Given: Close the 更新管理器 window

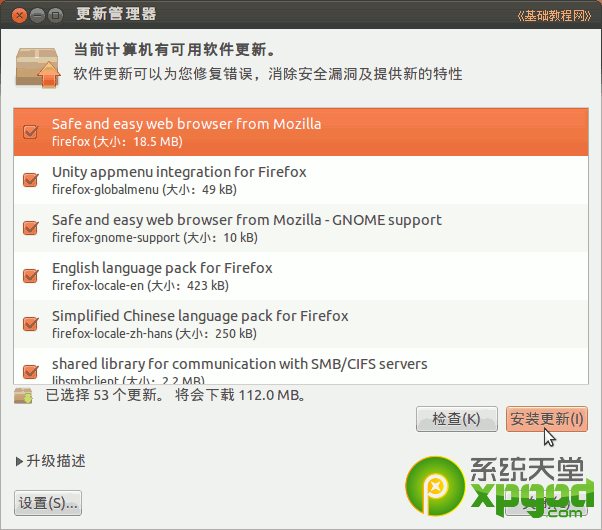Looking at the screenshot, I should (x=19, y=16).
